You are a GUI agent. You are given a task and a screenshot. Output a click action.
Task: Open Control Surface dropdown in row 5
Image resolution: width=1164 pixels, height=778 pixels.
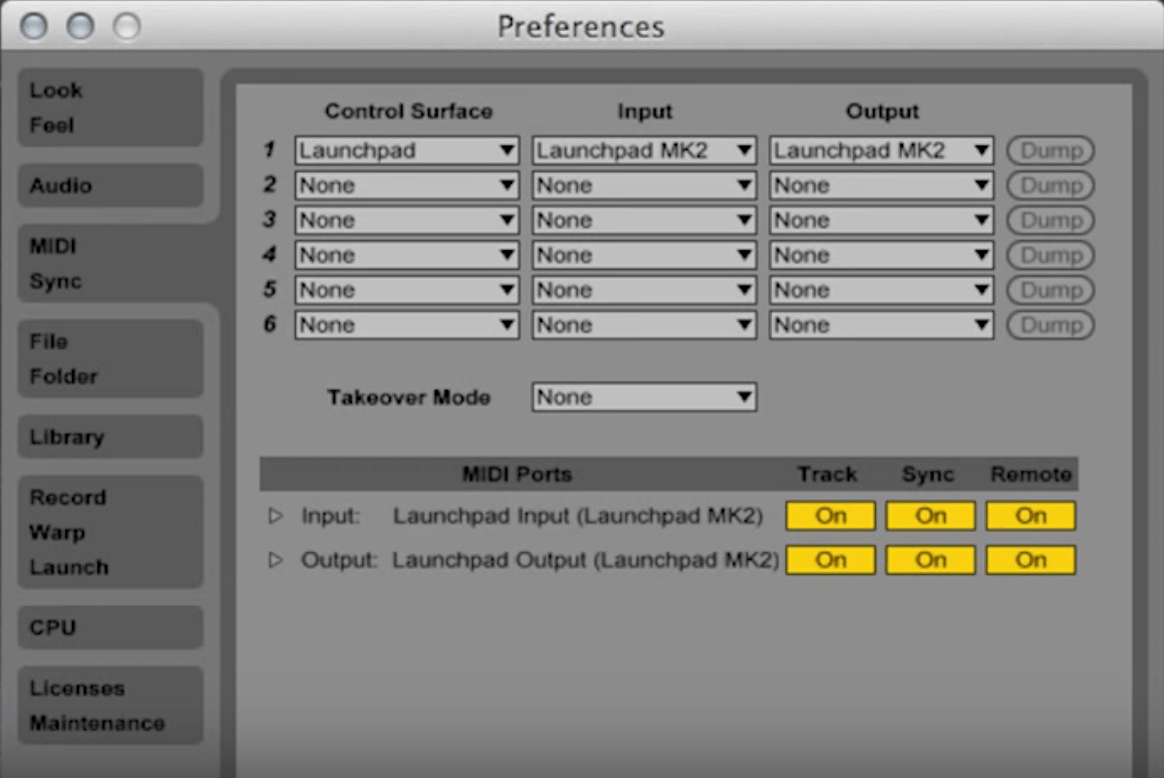[x=407, y=290]
